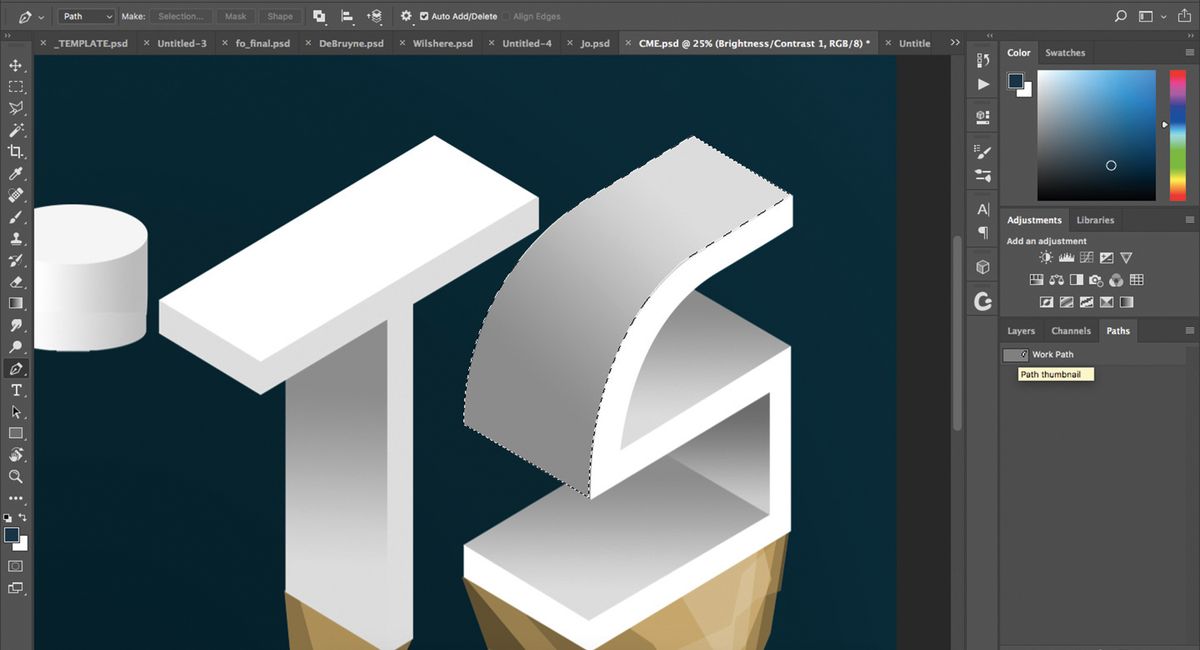Open the Swatches panel
The width and height of the screenshot is (1200, 650).
[1065, 52]
